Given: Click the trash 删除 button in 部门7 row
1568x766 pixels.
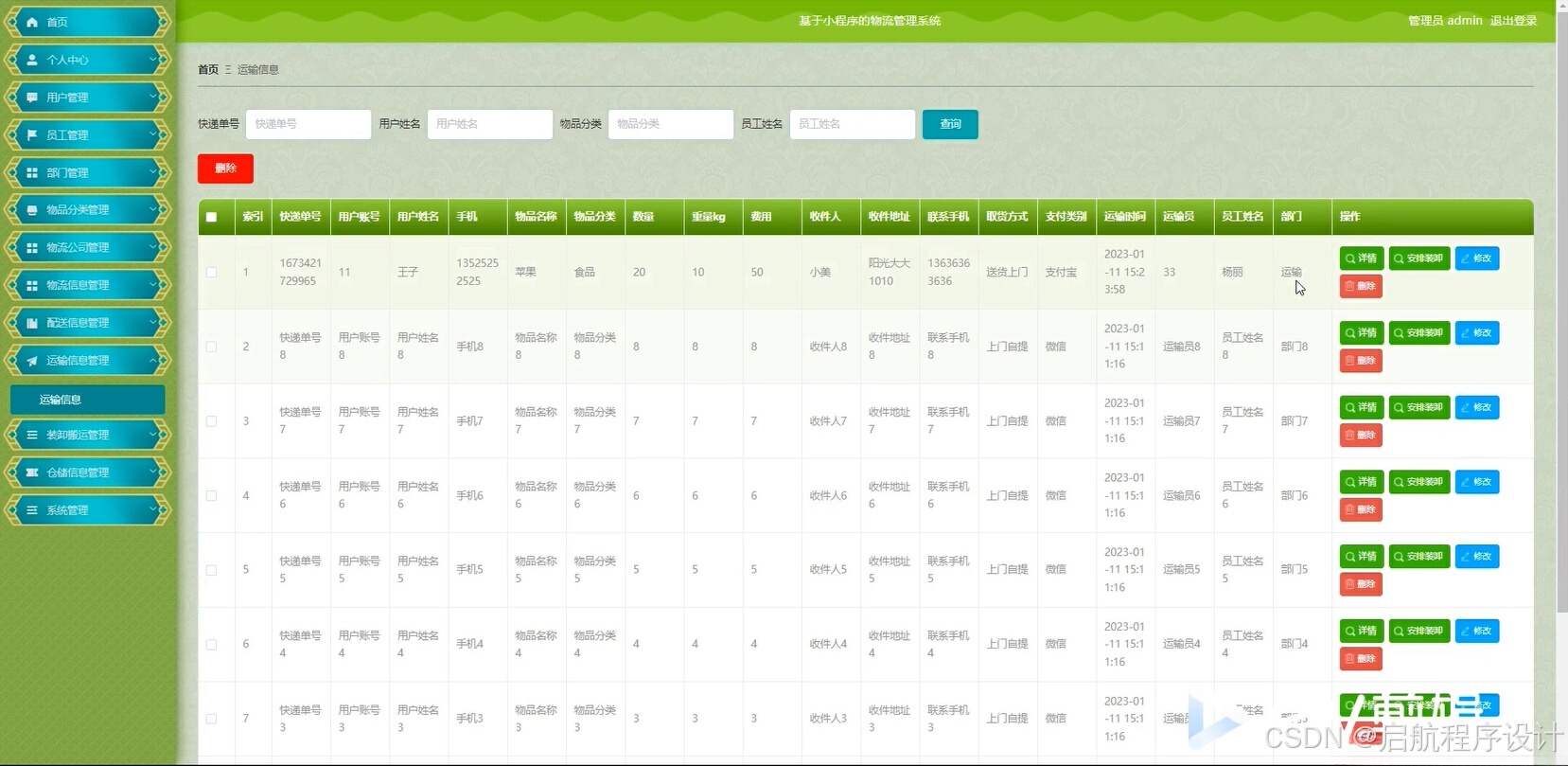Looking at the screenshot, I should tap(1361, 436).
